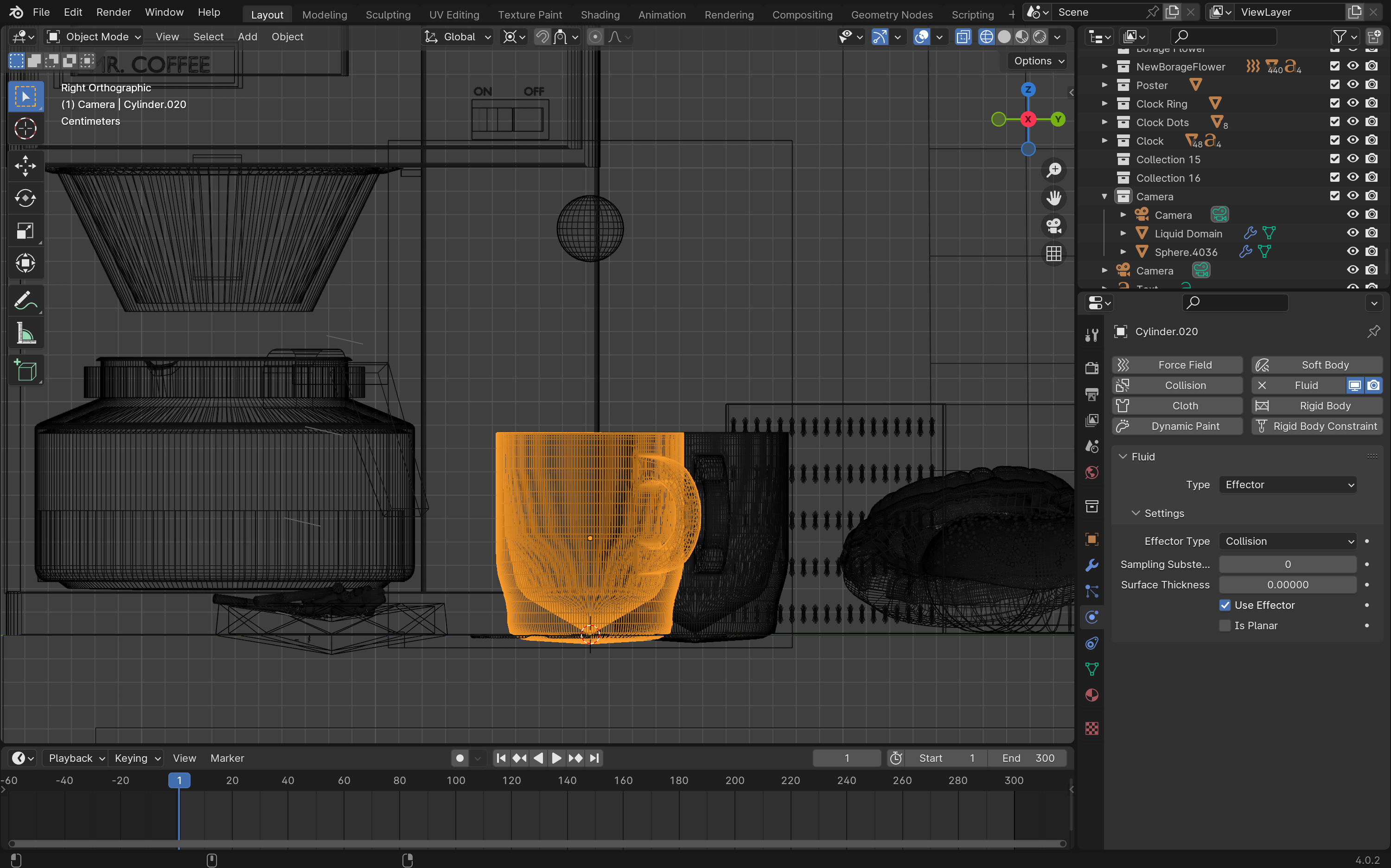
Task: Open World properties tab
Action: tap(1092, 472)
